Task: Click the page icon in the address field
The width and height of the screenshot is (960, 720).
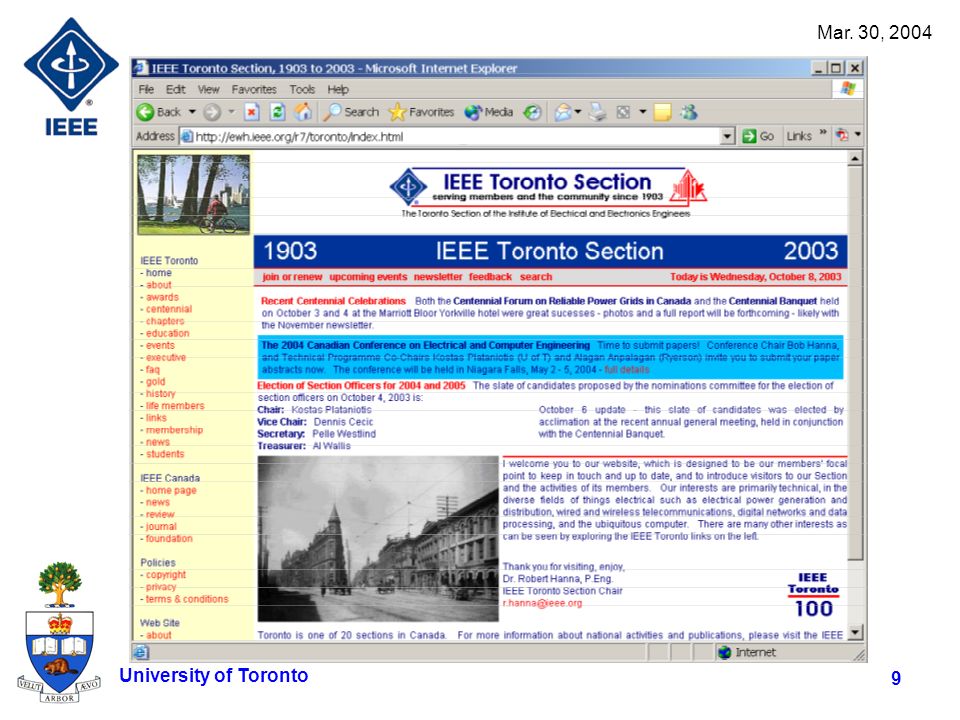Action: coord(187,136)
